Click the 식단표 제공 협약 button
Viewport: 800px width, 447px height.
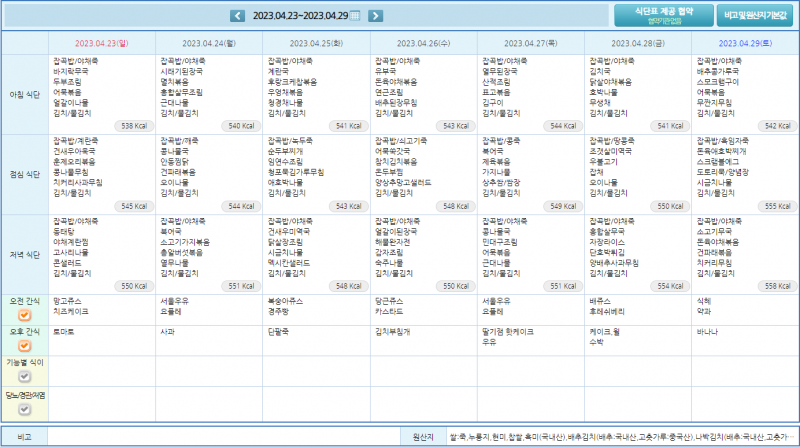671,14
